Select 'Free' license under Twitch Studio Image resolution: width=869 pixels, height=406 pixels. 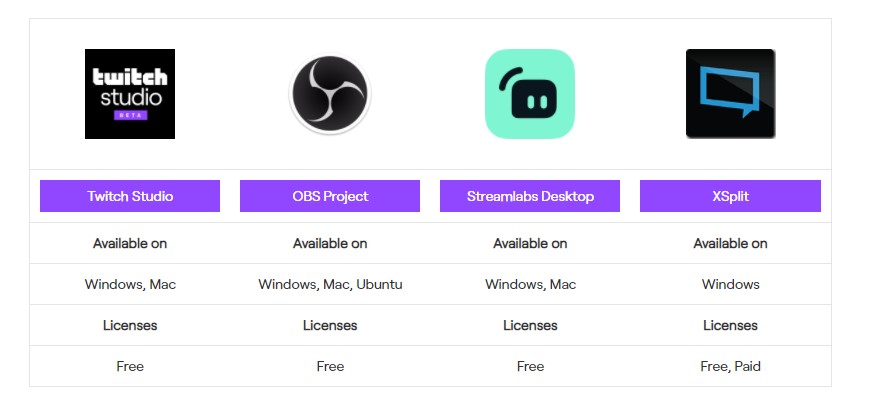(130, 366)
